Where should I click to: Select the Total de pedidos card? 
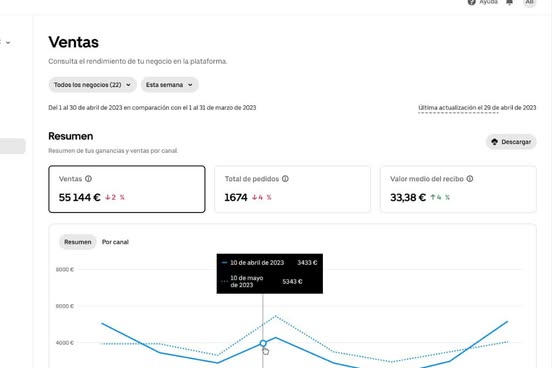coord(293,189)
